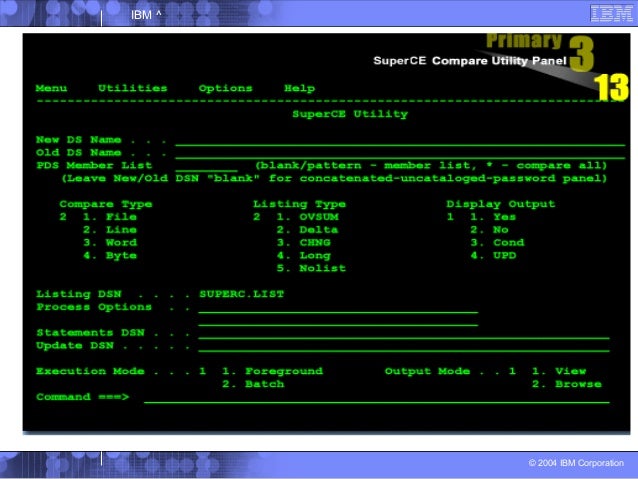Screen dimensions: 638x479
Task: Select the Delta listing type
Action: [307, 230]
